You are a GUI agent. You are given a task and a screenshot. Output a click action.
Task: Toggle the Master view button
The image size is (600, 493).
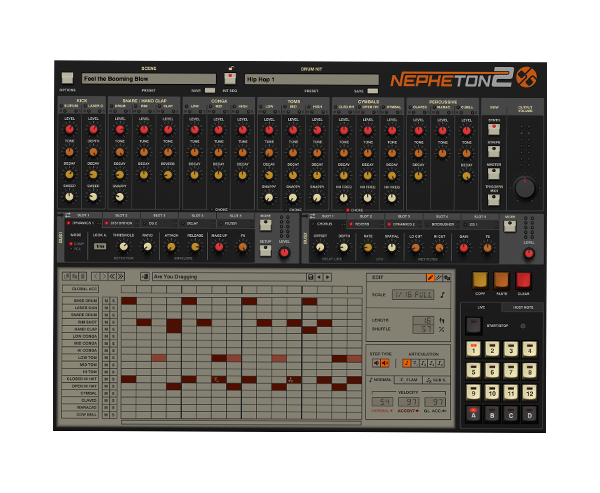(494, 174)
